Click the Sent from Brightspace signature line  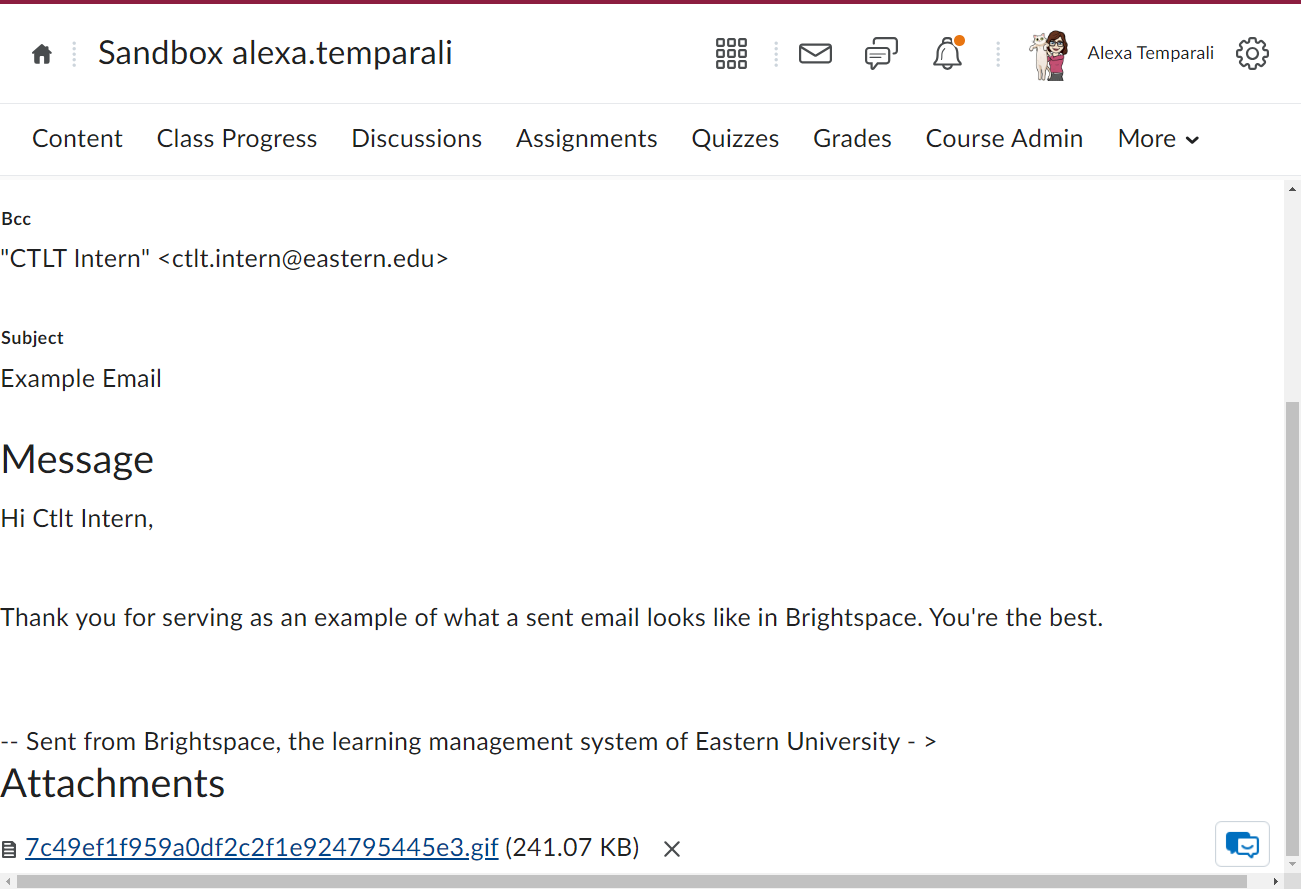coord(468,742)
